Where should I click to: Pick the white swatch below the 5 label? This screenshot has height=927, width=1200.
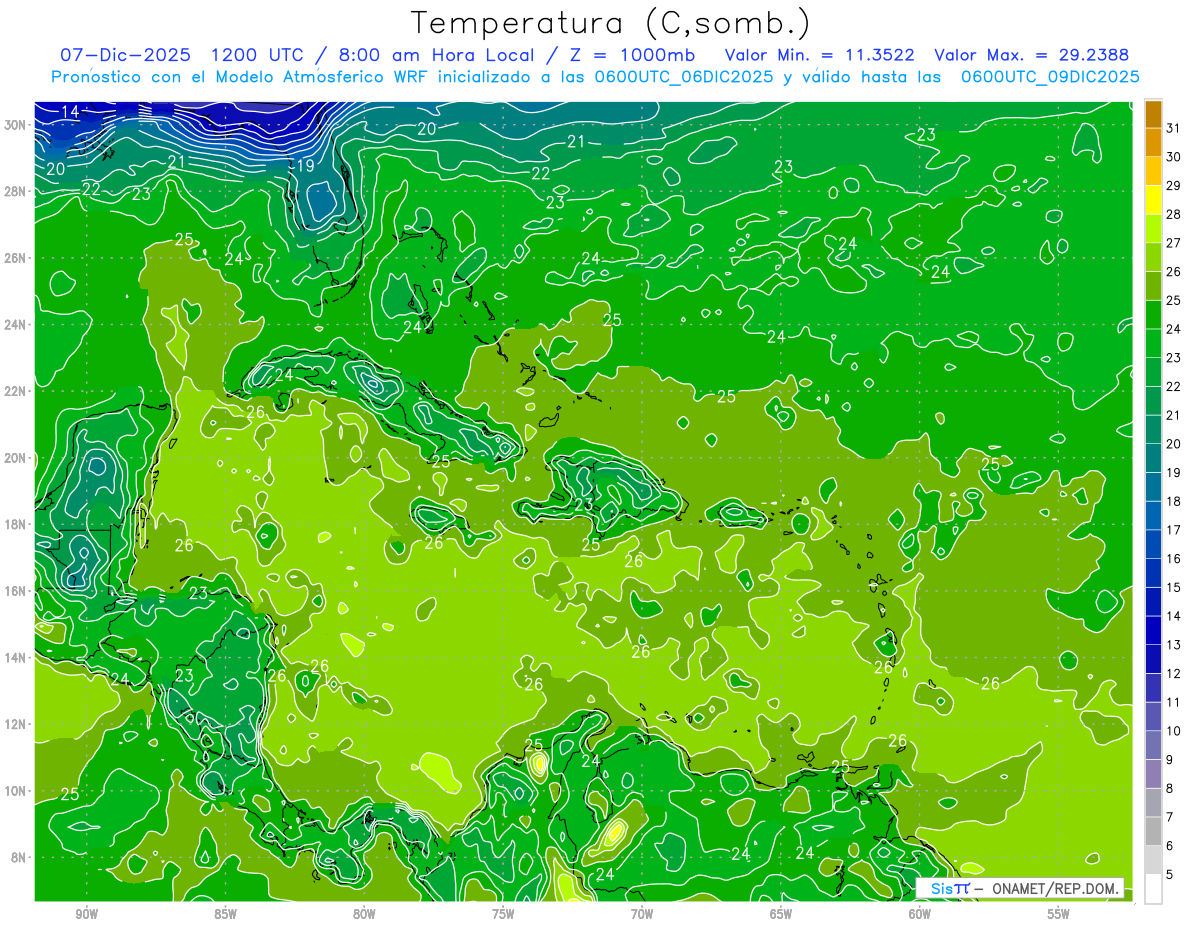tap(1153, 889)
